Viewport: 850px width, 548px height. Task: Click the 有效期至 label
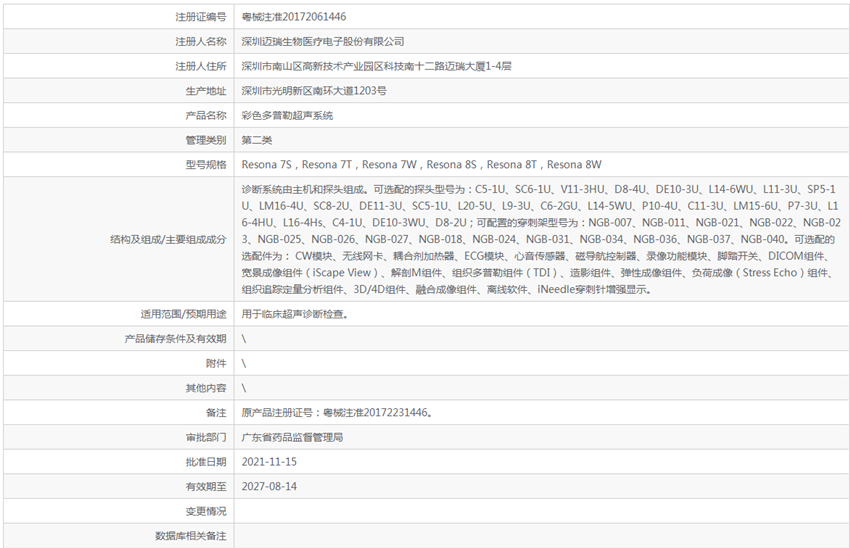(x=206, y=487)
